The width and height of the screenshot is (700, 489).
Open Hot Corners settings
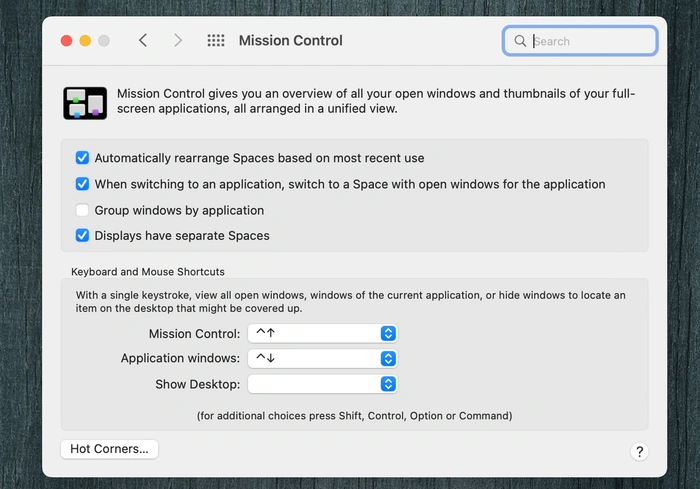[109, 449]
